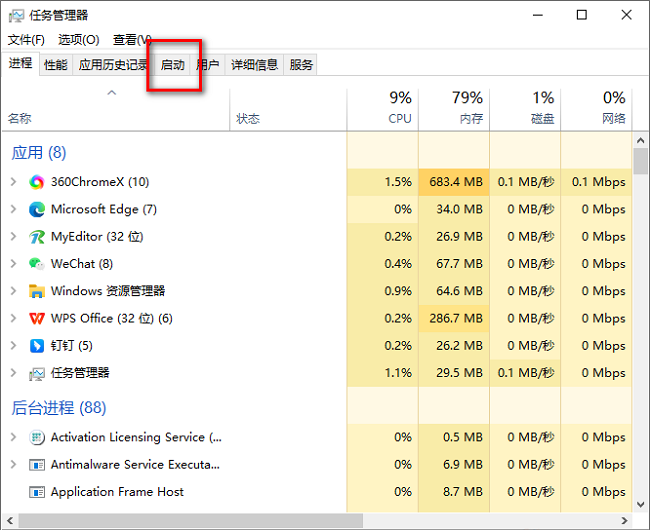Viewport: 650px width, 530px height.
Task: Click the WPS Office icon
Action: click(x=36, y=319)
